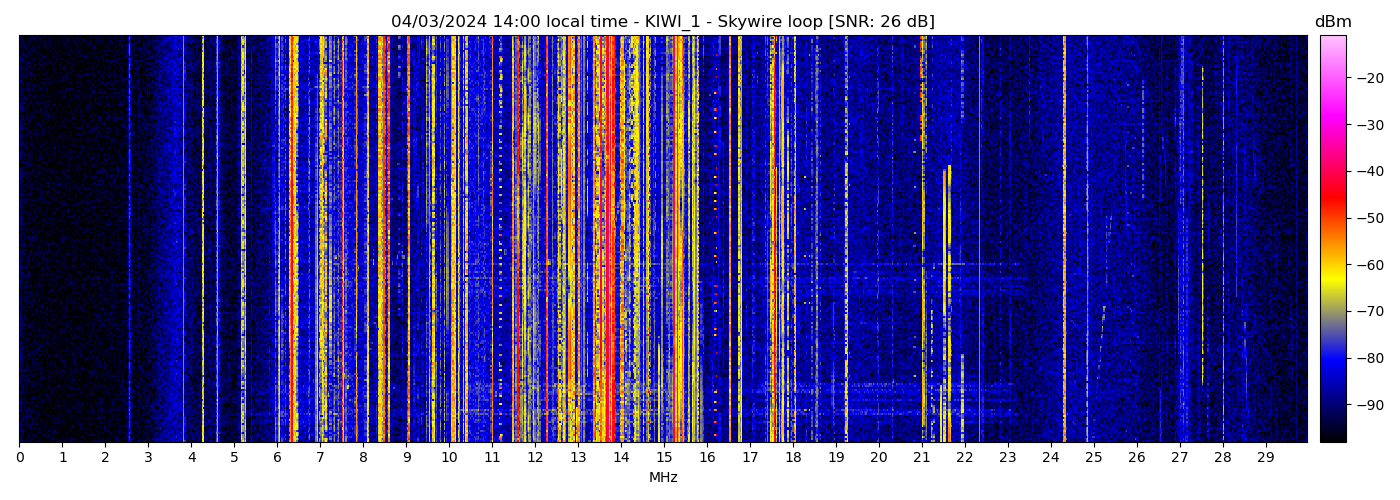Pick the −20 dBm colorbar tick label
Image resolution: width=1400 pixels, height=500 pixels.
1369,79
